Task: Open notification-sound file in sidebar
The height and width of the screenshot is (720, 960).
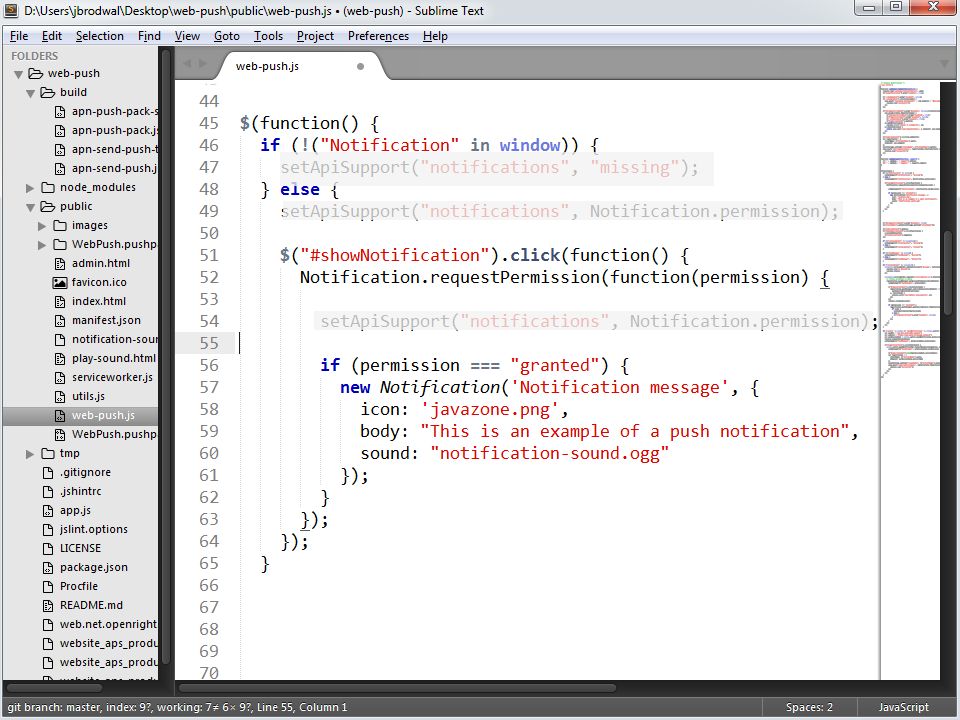Action: [115, 339]
